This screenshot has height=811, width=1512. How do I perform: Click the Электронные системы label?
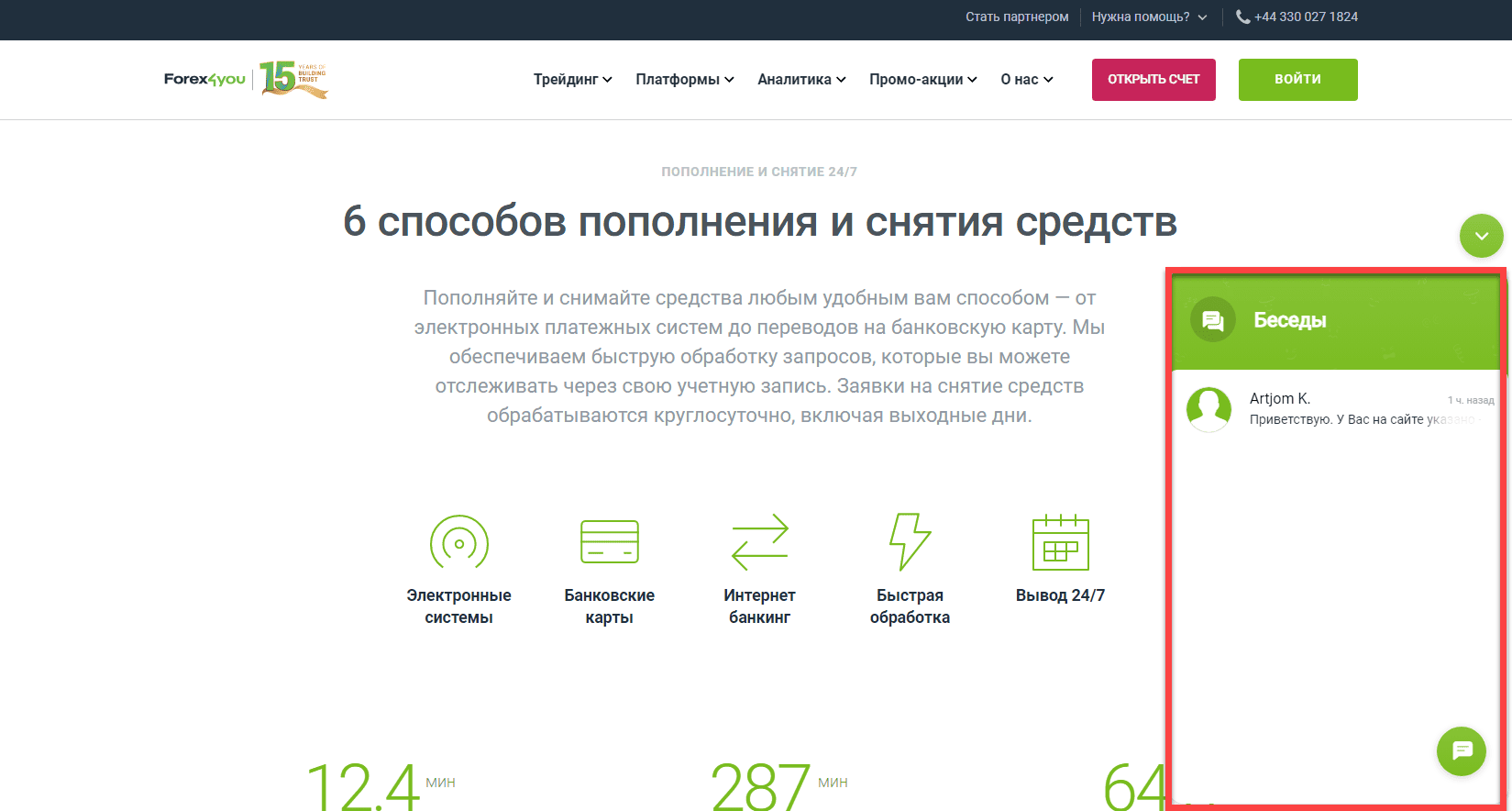click(x=459, y=606)
